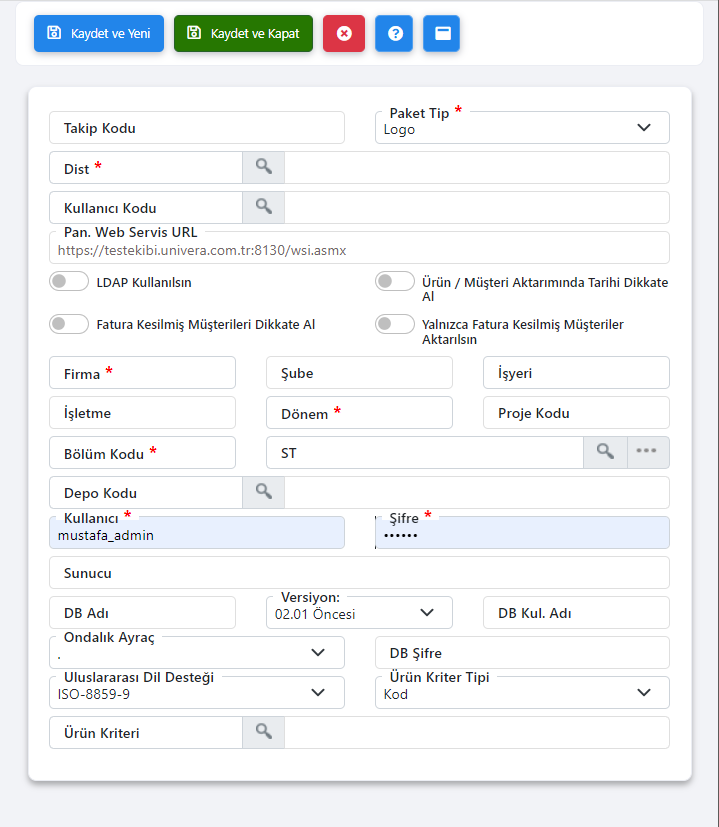Search Dist with the magnifier icon

tap(263, 168)
